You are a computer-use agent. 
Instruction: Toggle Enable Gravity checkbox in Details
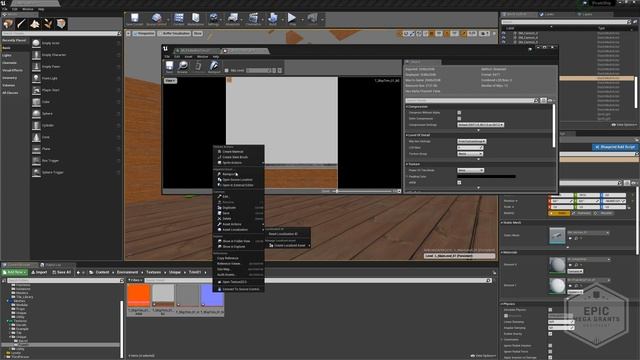(x=550, y=334)
